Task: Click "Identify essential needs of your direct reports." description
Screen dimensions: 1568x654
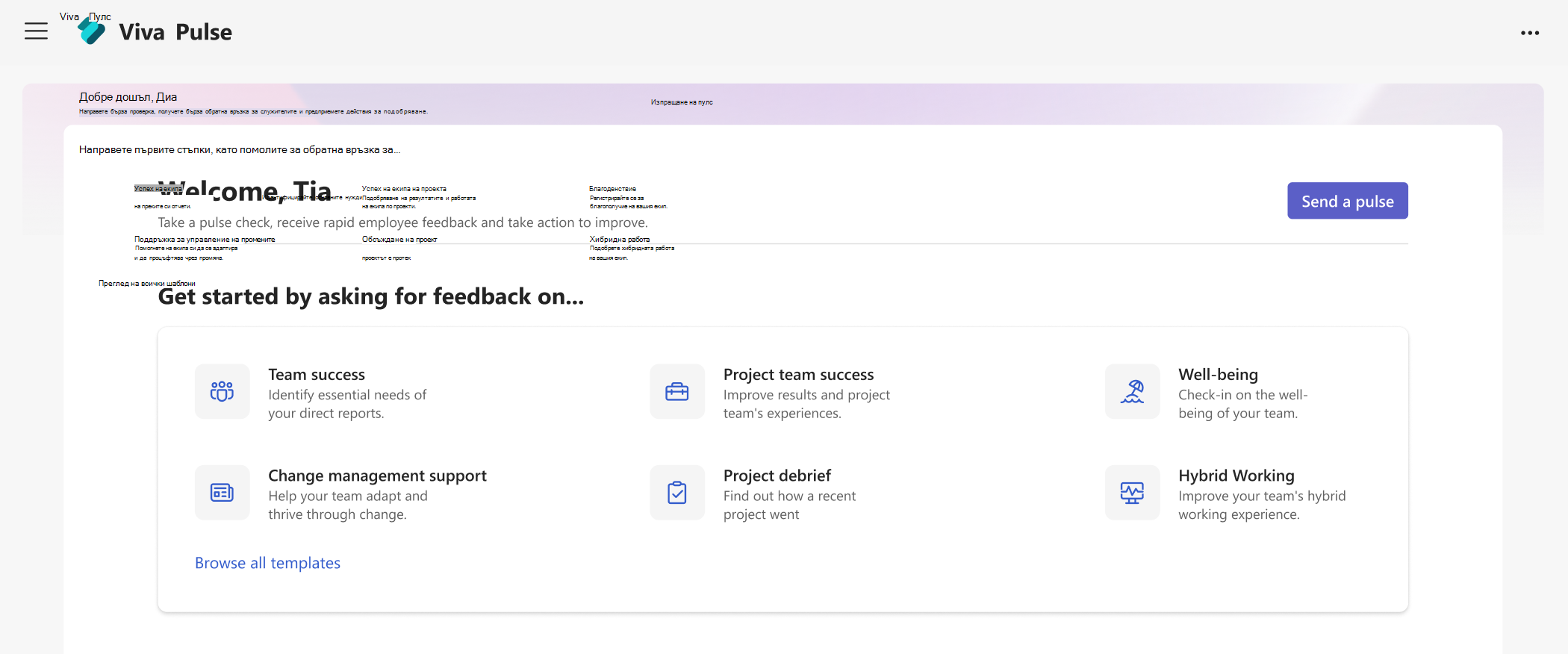Action: (347, 404)
